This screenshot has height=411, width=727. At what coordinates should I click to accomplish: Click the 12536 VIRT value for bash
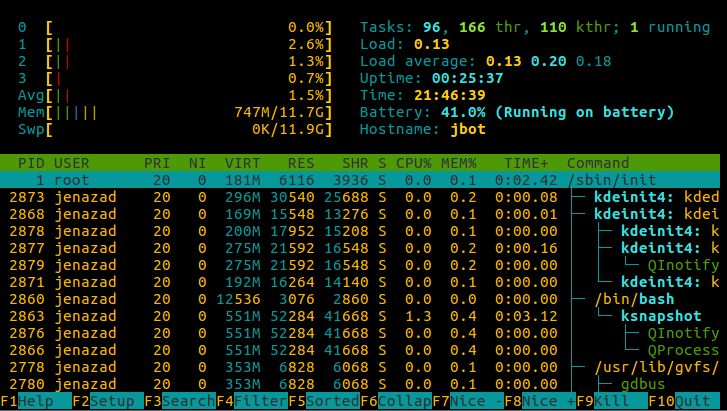point(238,299)
